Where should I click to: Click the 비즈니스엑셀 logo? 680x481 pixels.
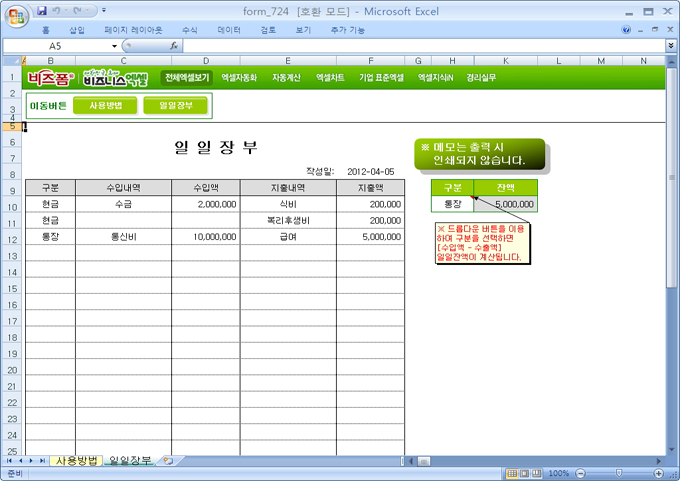coord(115,78)
